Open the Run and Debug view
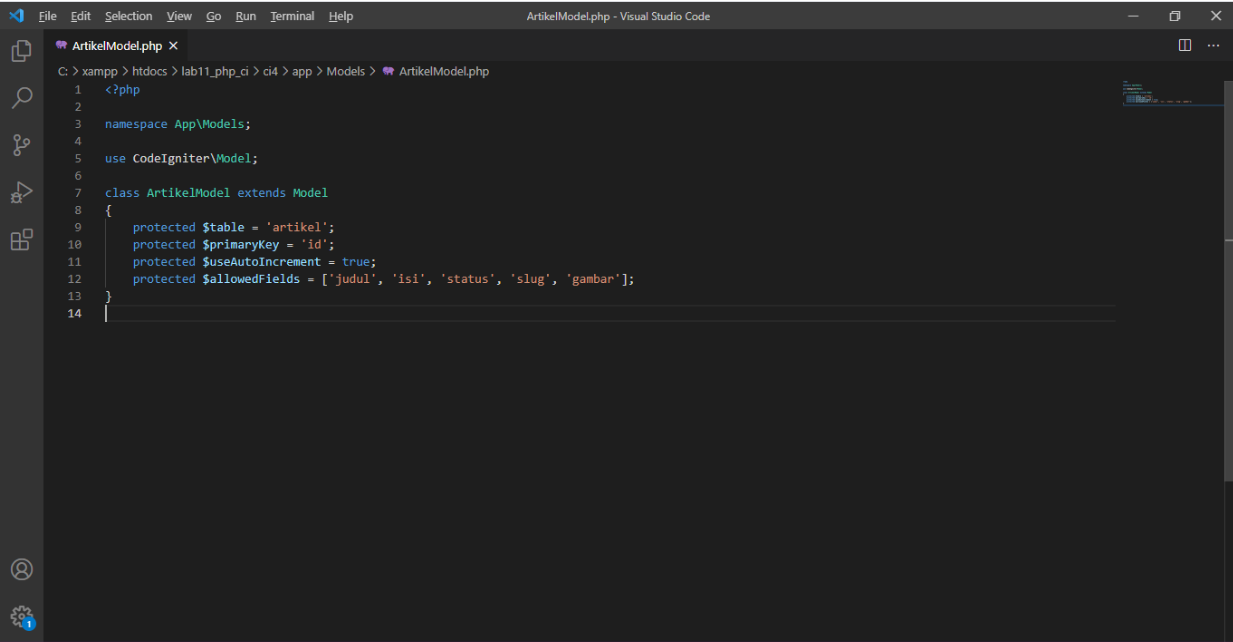Image resolution: width=1233 pixels, height=642 pixels. pyautogui.click(x=21, y=192)
